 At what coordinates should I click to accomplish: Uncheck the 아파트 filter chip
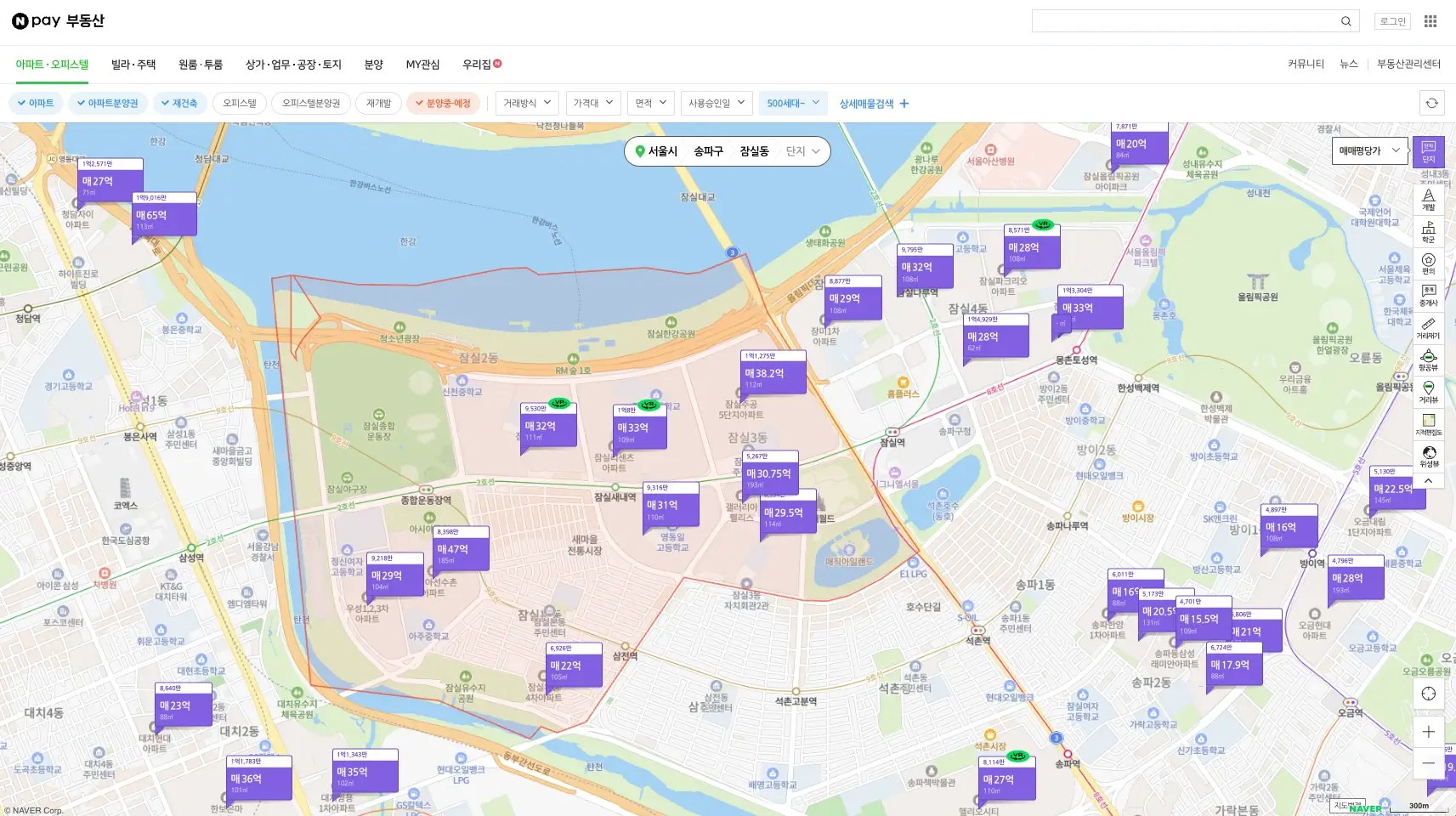click(35, 103)
